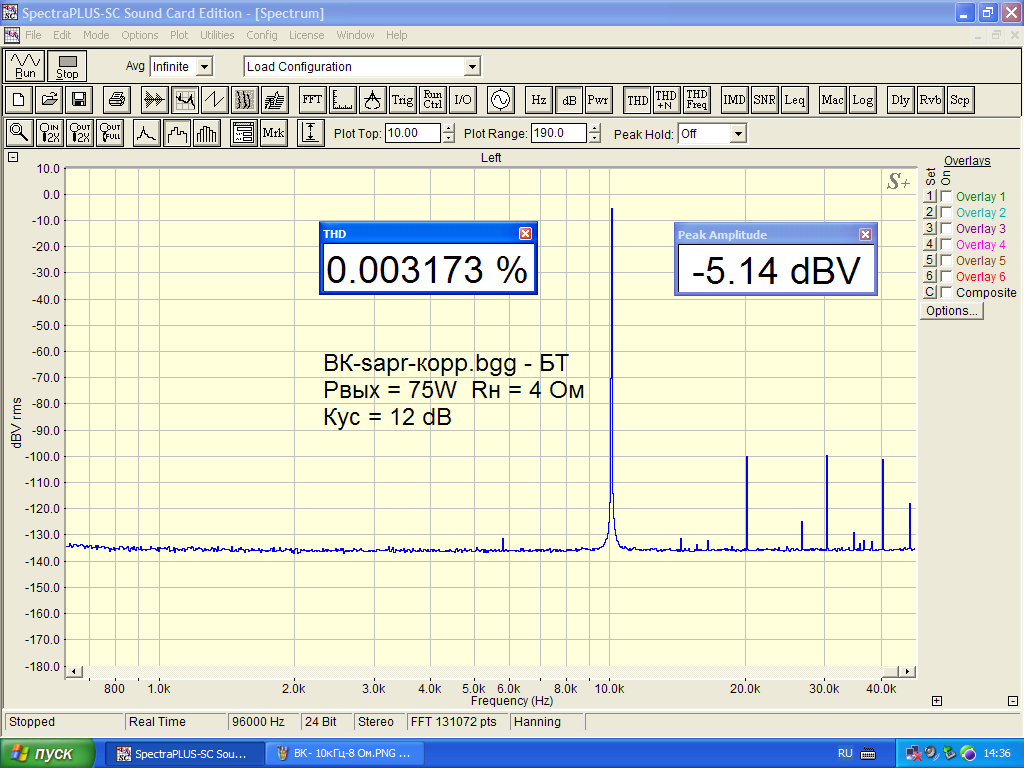Click the Zoom In 2X magnifier icon
1024x768 pixels.
coord(49,133)
